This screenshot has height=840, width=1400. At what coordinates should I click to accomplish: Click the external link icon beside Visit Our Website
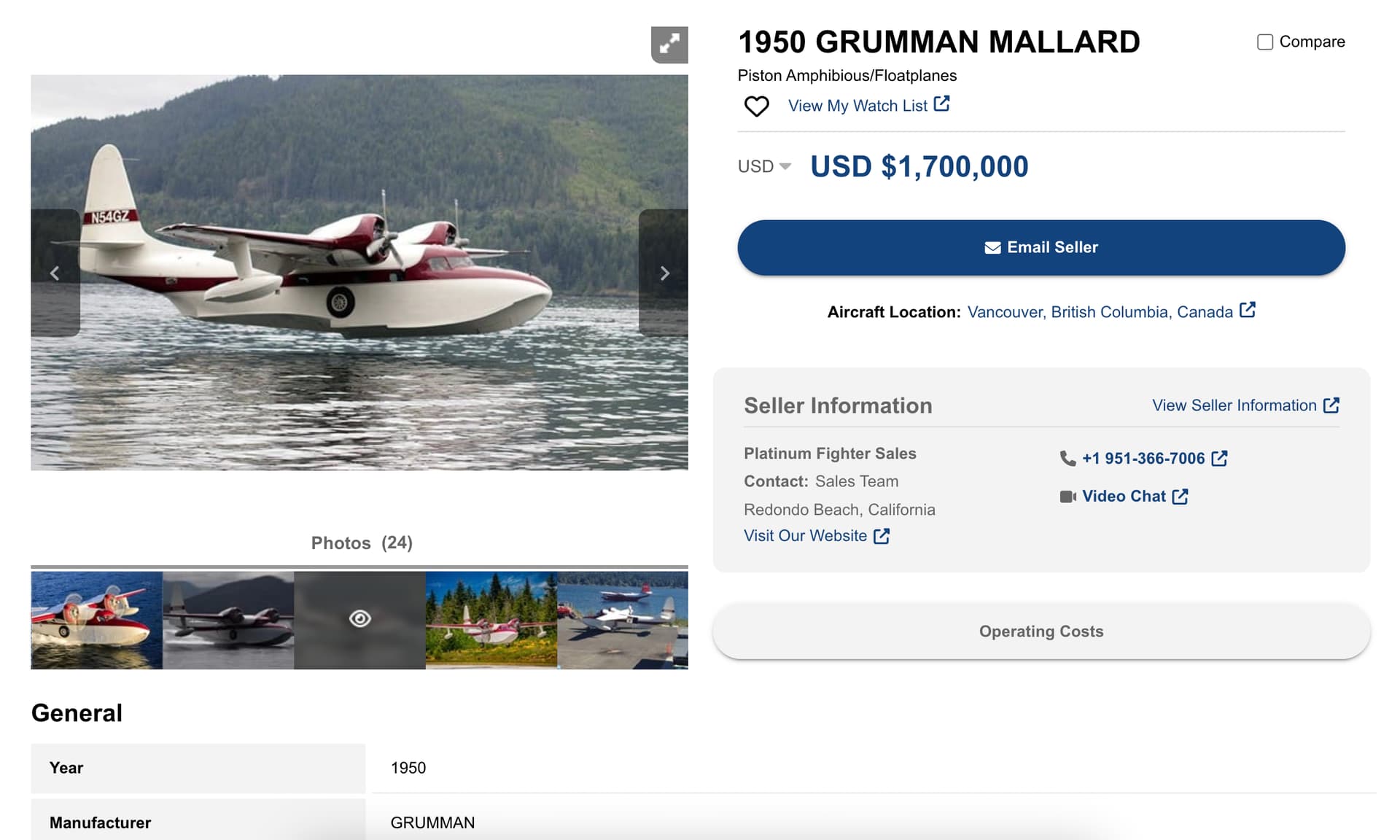[x=882, y=536]
